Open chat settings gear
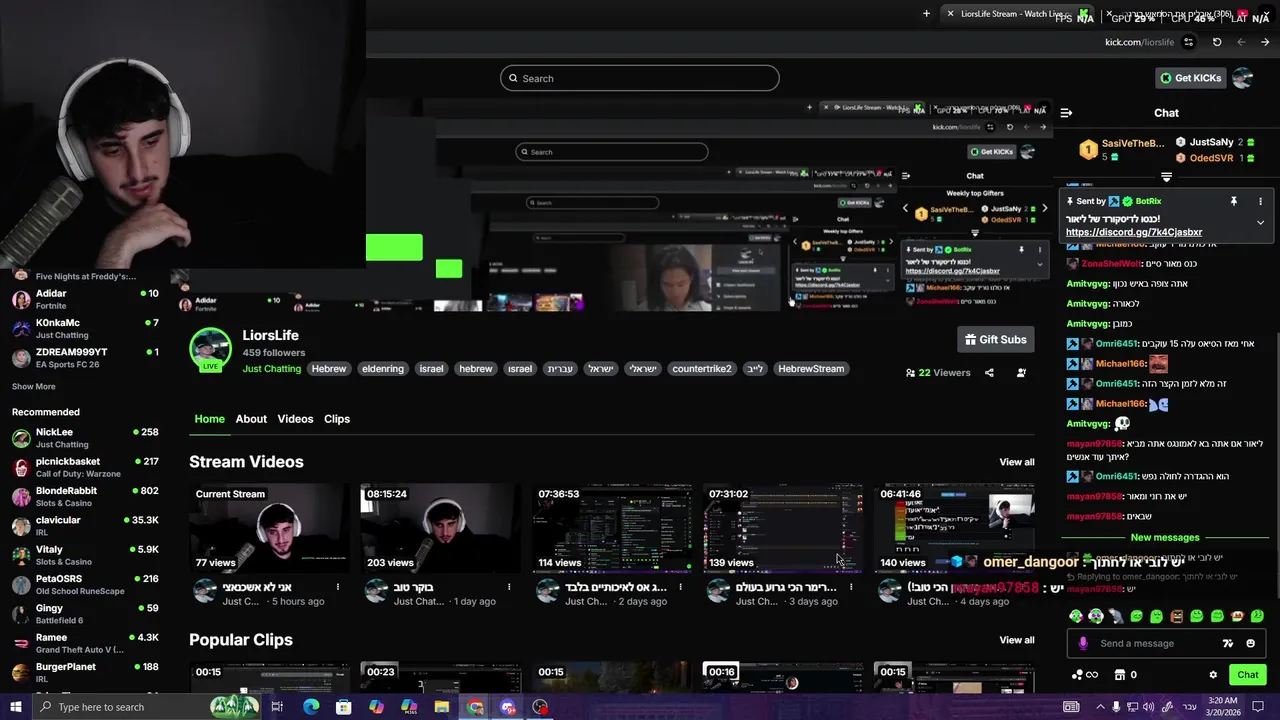1280x720 pixels. (1213, 675)
